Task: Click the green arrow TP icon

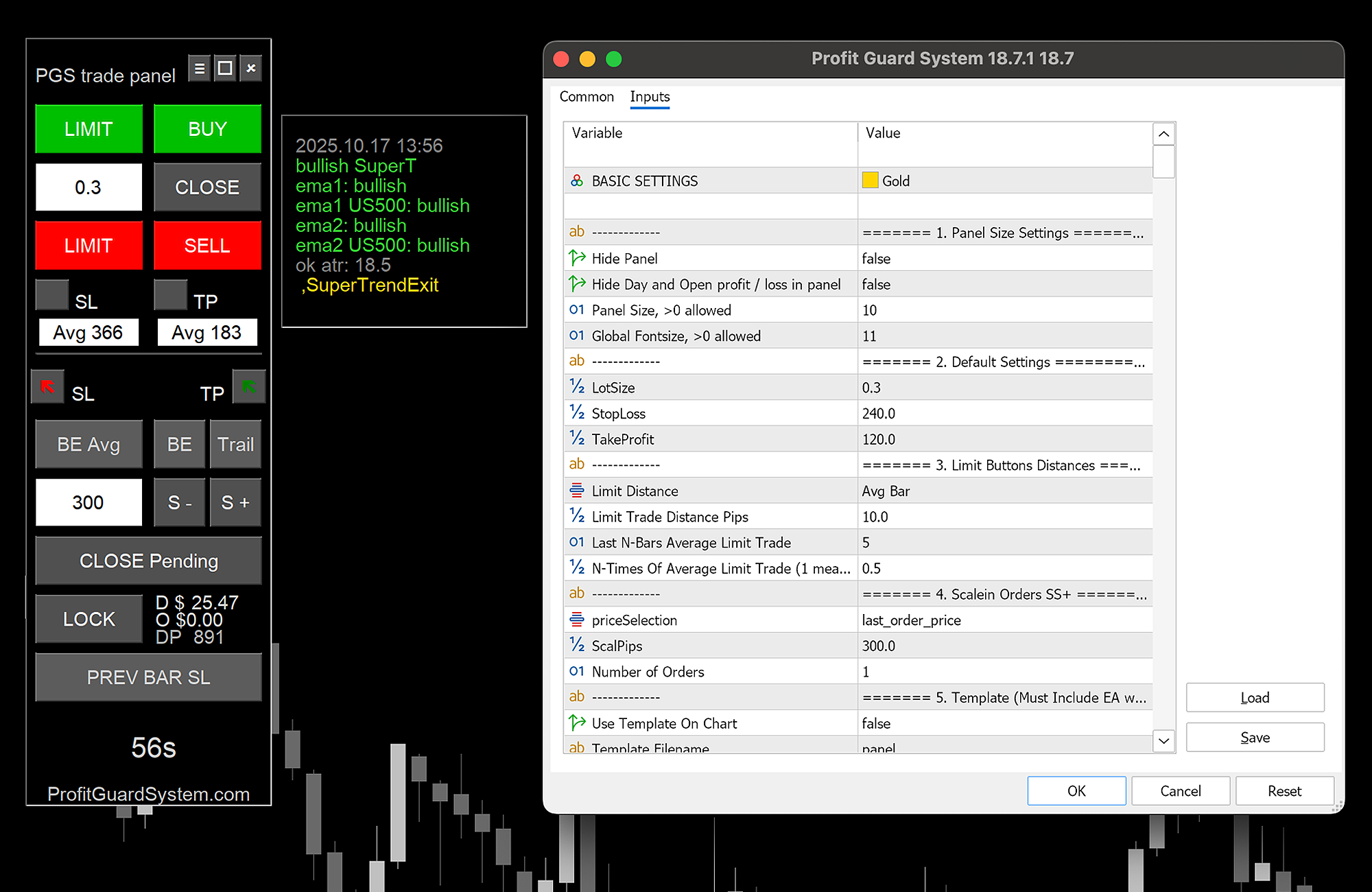Action: pos(249,387)
